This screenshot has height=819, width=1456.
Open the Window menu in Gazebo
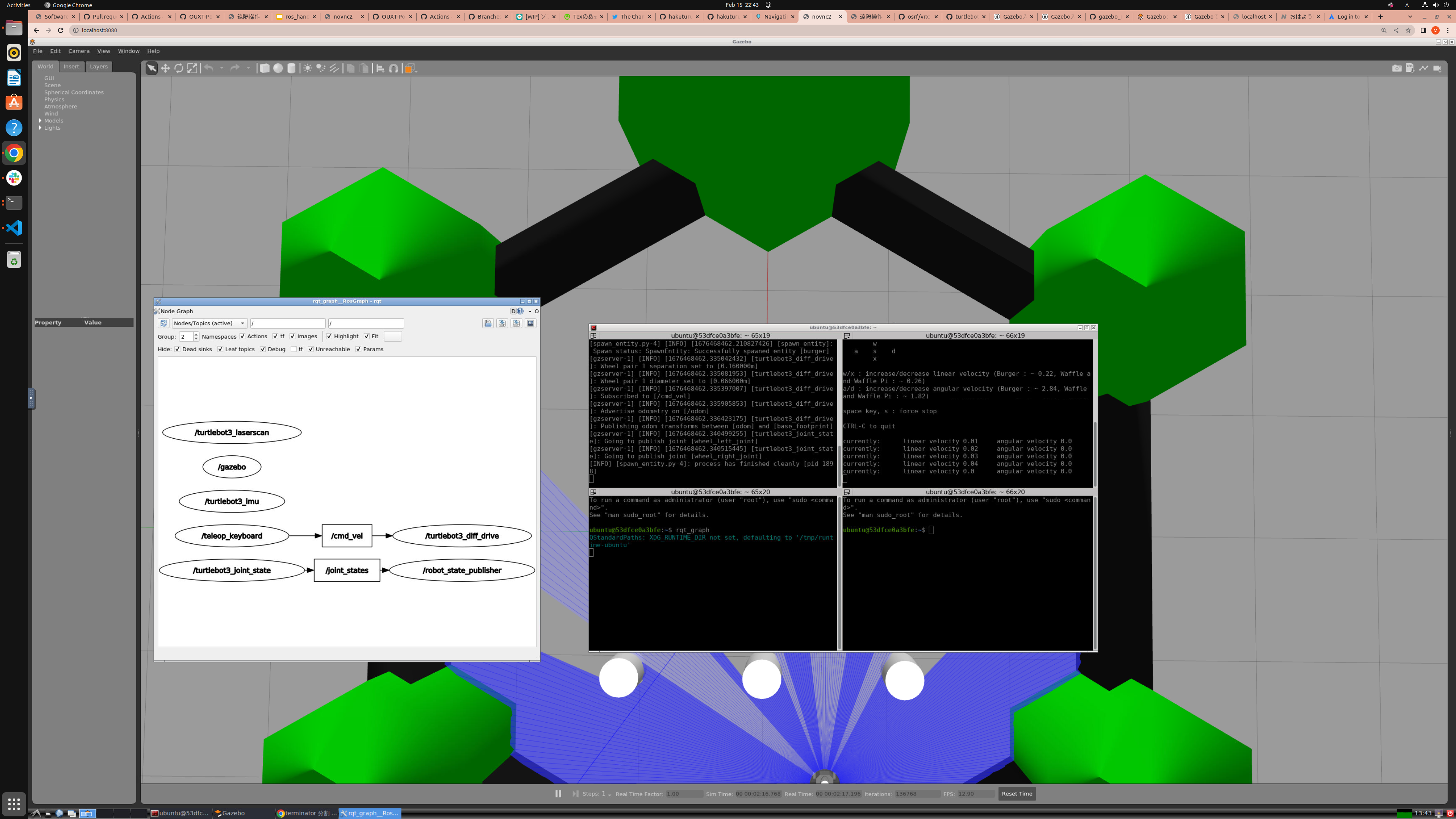pyautogui.click(x=128, y=51)
